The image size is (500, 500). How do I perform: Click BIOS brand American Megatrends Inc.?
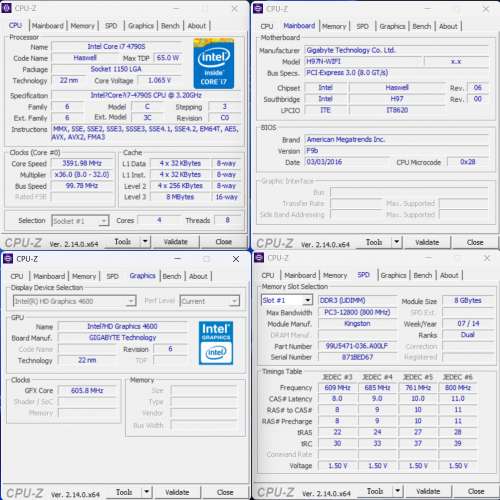point(397,139)
